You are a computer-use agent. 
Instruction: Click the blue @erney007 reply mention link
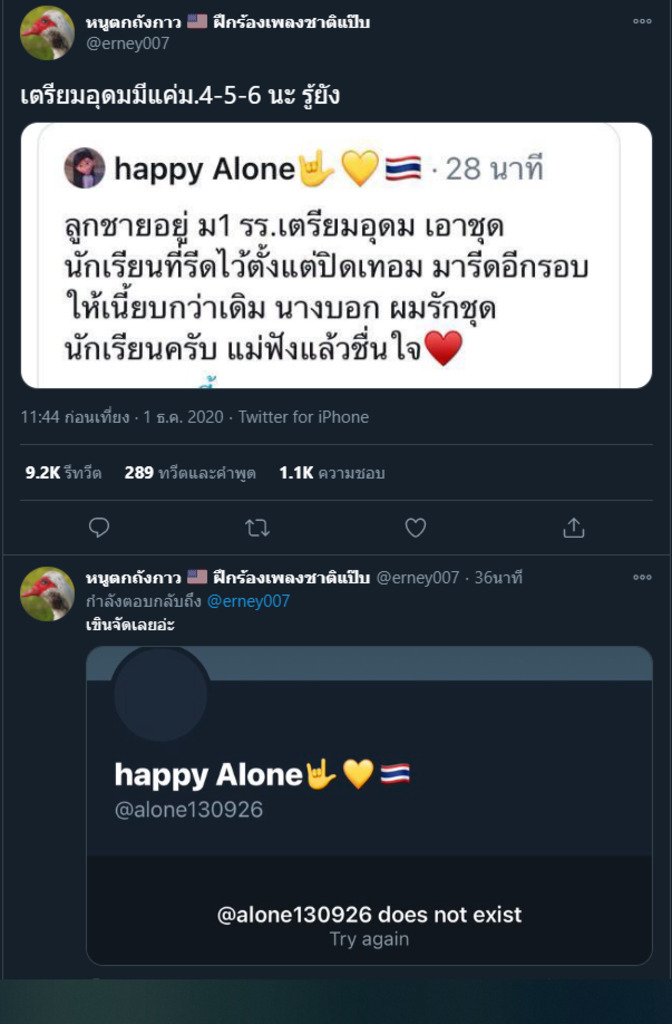tap(248, 601)
